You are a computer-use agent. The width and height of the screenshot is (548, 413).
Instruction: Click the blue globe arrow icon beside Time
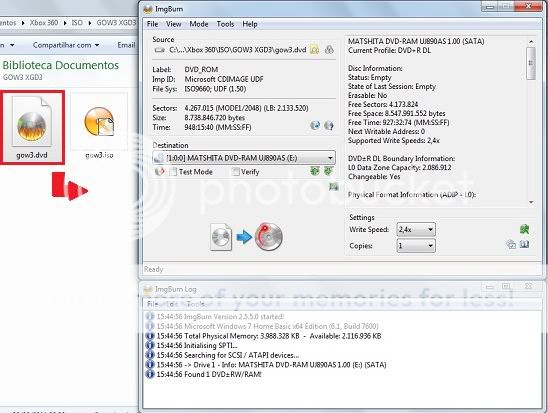[x=315, y=125]
